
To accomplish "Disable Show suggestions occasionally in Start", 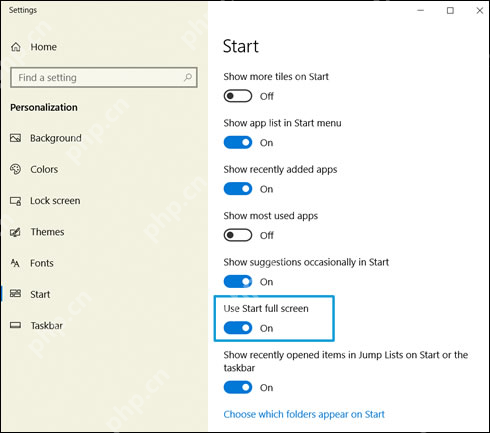I will pos(238,282).
